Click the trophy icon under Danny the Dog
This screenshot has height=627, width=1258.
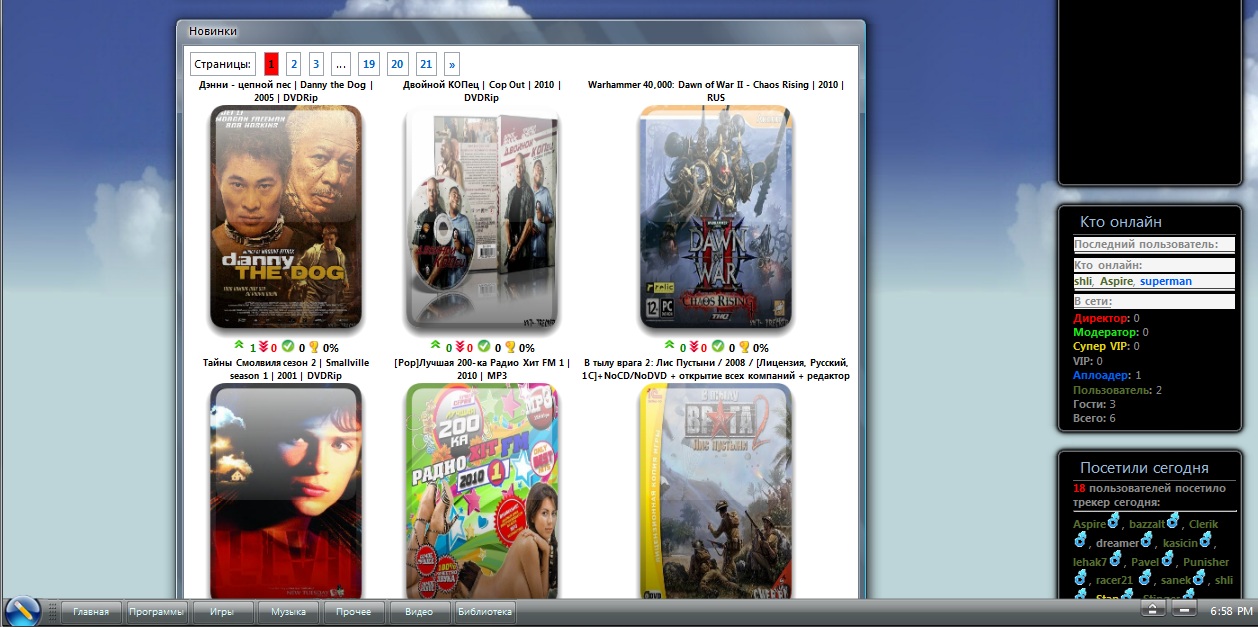(313, 346)
